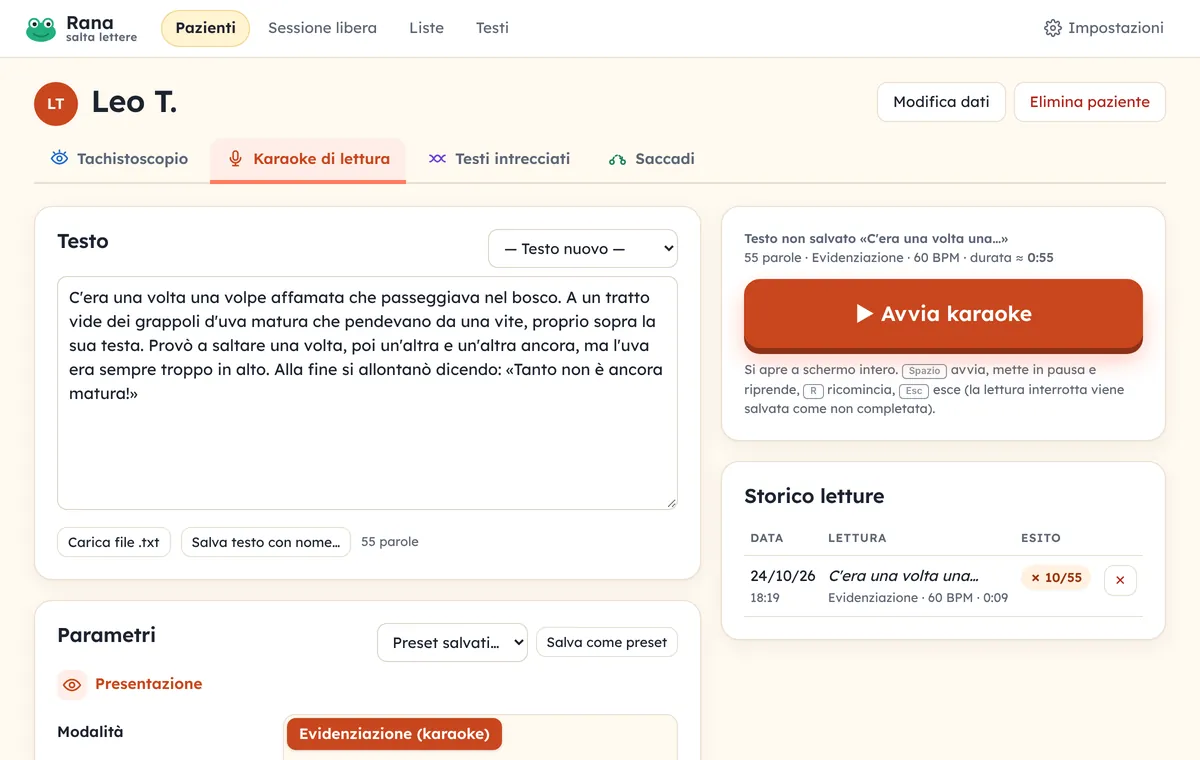1200x760 pixels.
Task: Click the Leo T. patient name heading
Action: (134, 102)
